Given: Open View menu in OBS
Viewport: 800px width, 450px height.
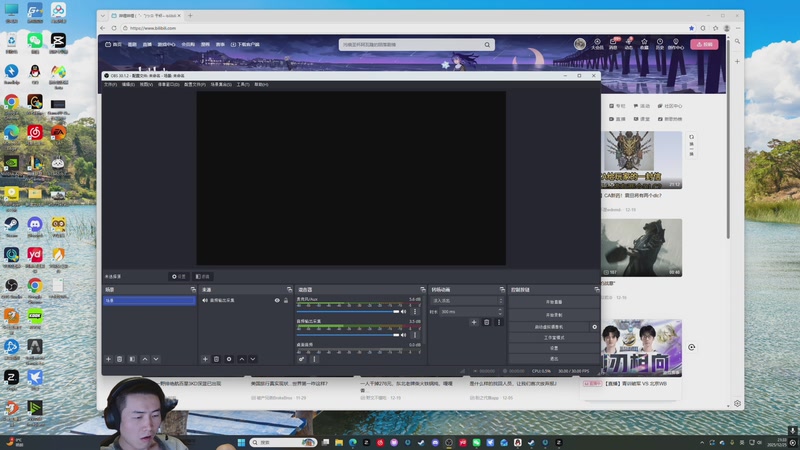Looking at the screenshot, I should pos(146,85).
